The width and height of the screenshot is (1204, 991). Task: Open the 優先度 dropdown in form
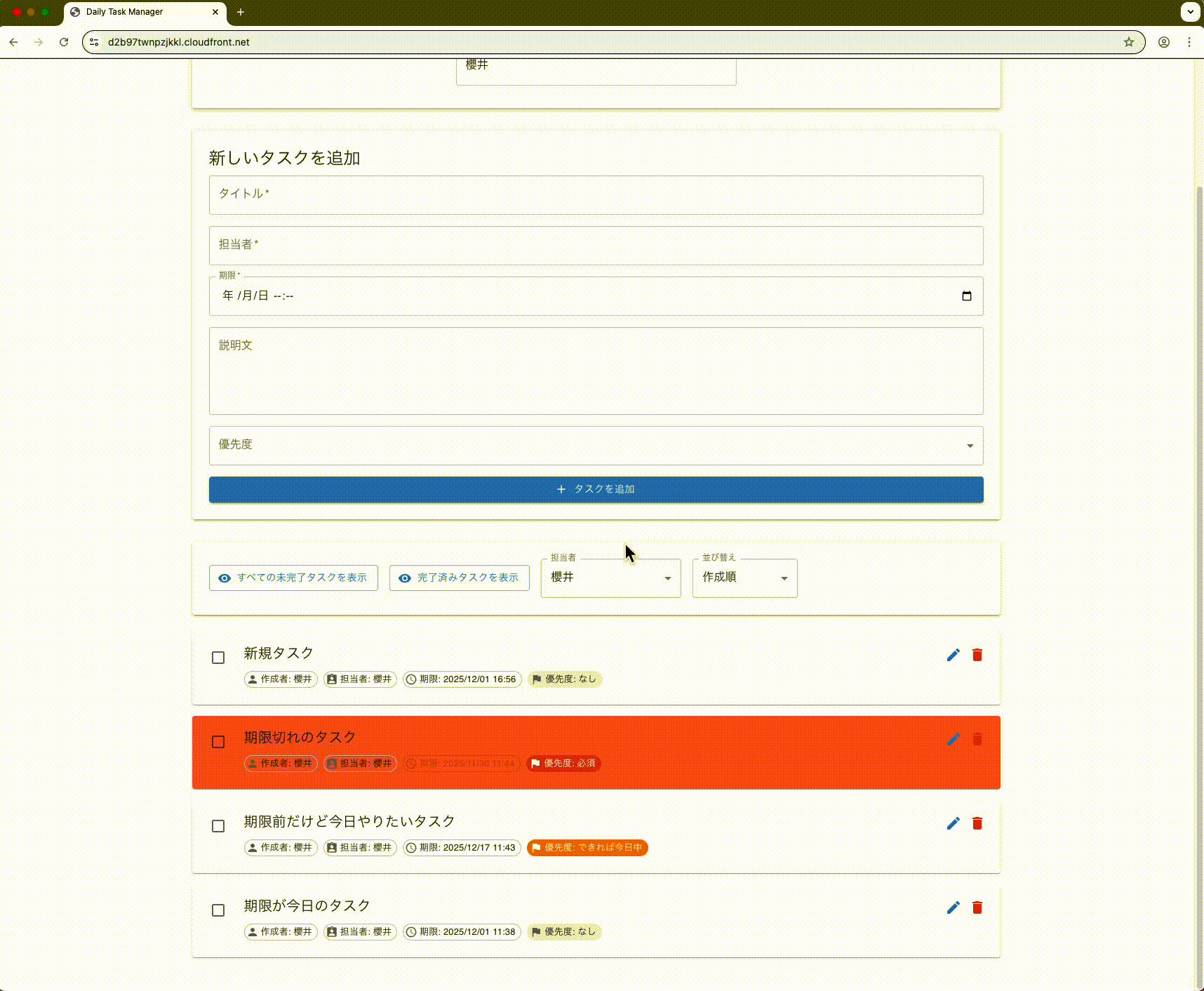[x=596, y=446]
